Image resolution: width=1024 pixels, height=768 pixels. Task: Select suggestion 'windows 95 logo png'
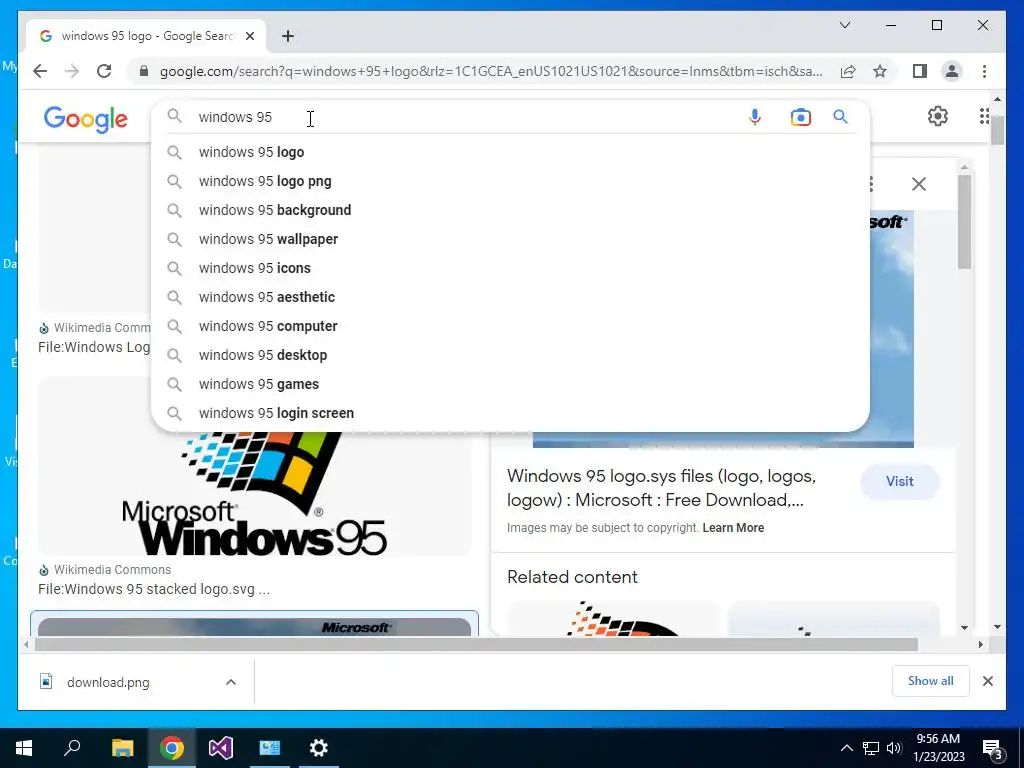click(510, 181)
